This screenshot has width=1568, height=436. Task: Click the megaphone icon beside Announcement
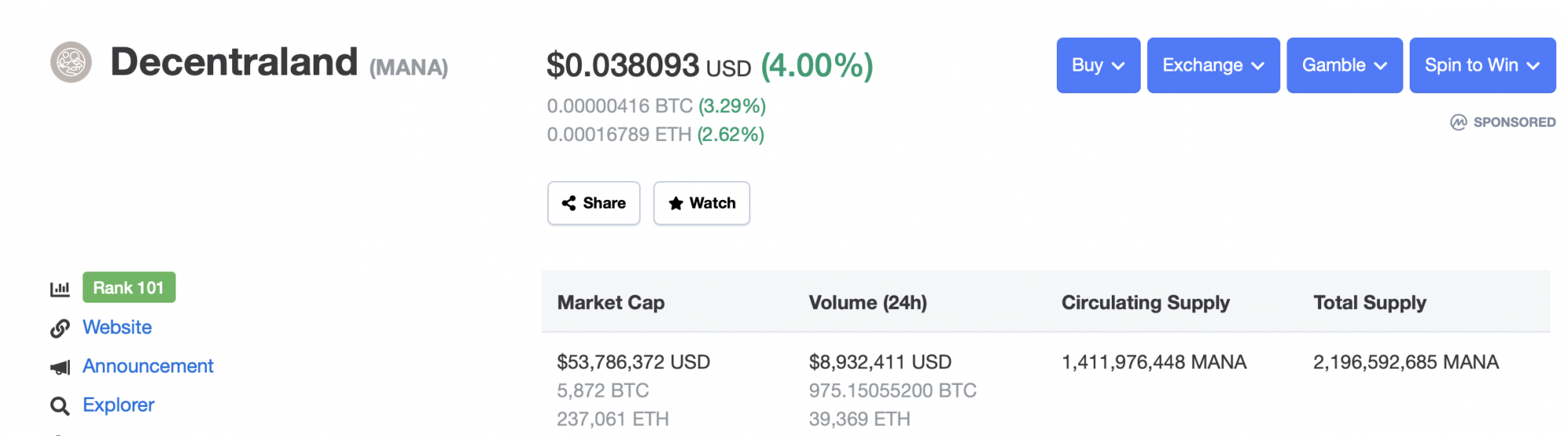(60, 367)
